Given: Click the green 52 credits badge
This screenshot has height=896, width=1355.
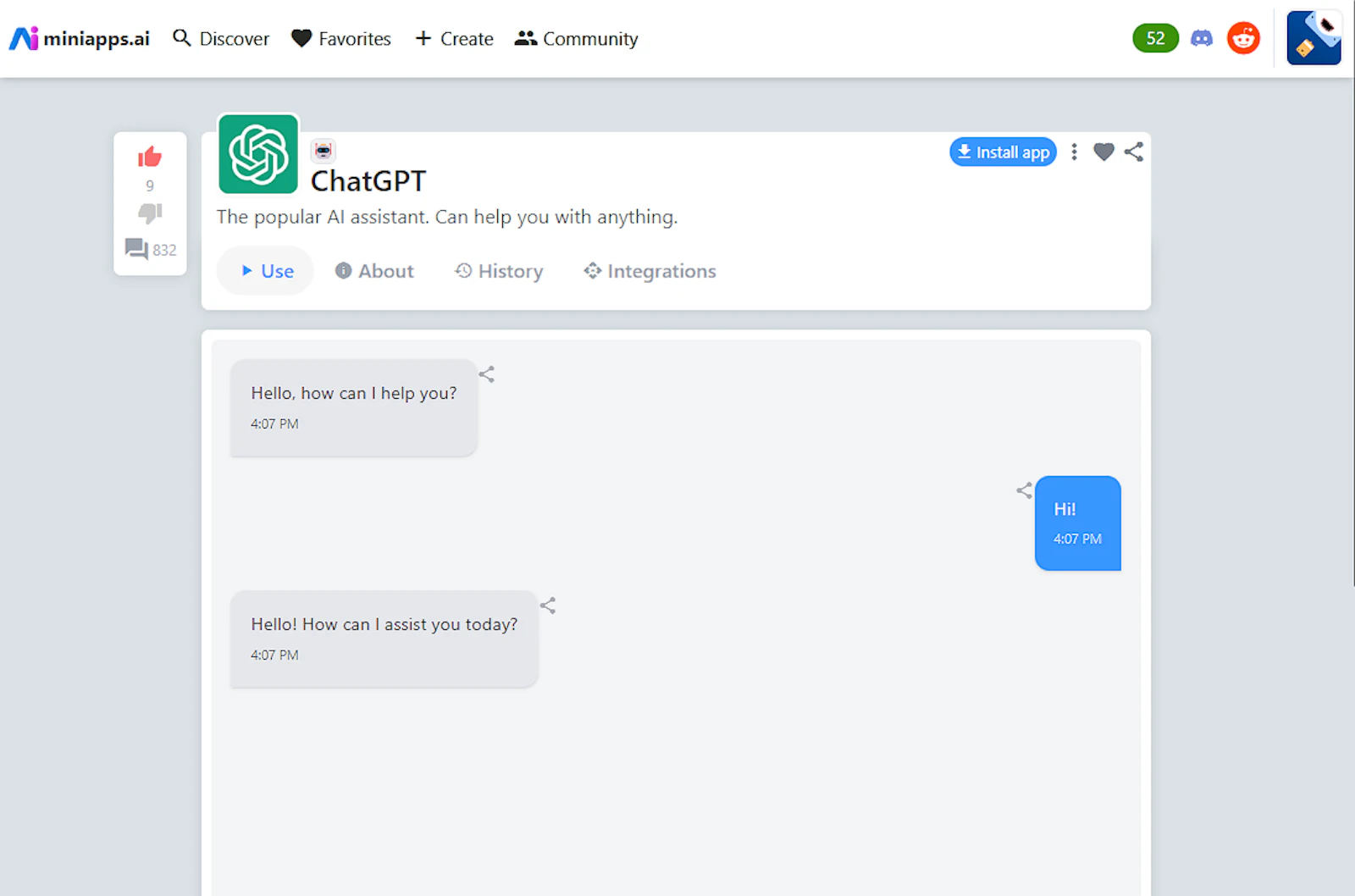Looking at the screenshot, I should 1155,38.
